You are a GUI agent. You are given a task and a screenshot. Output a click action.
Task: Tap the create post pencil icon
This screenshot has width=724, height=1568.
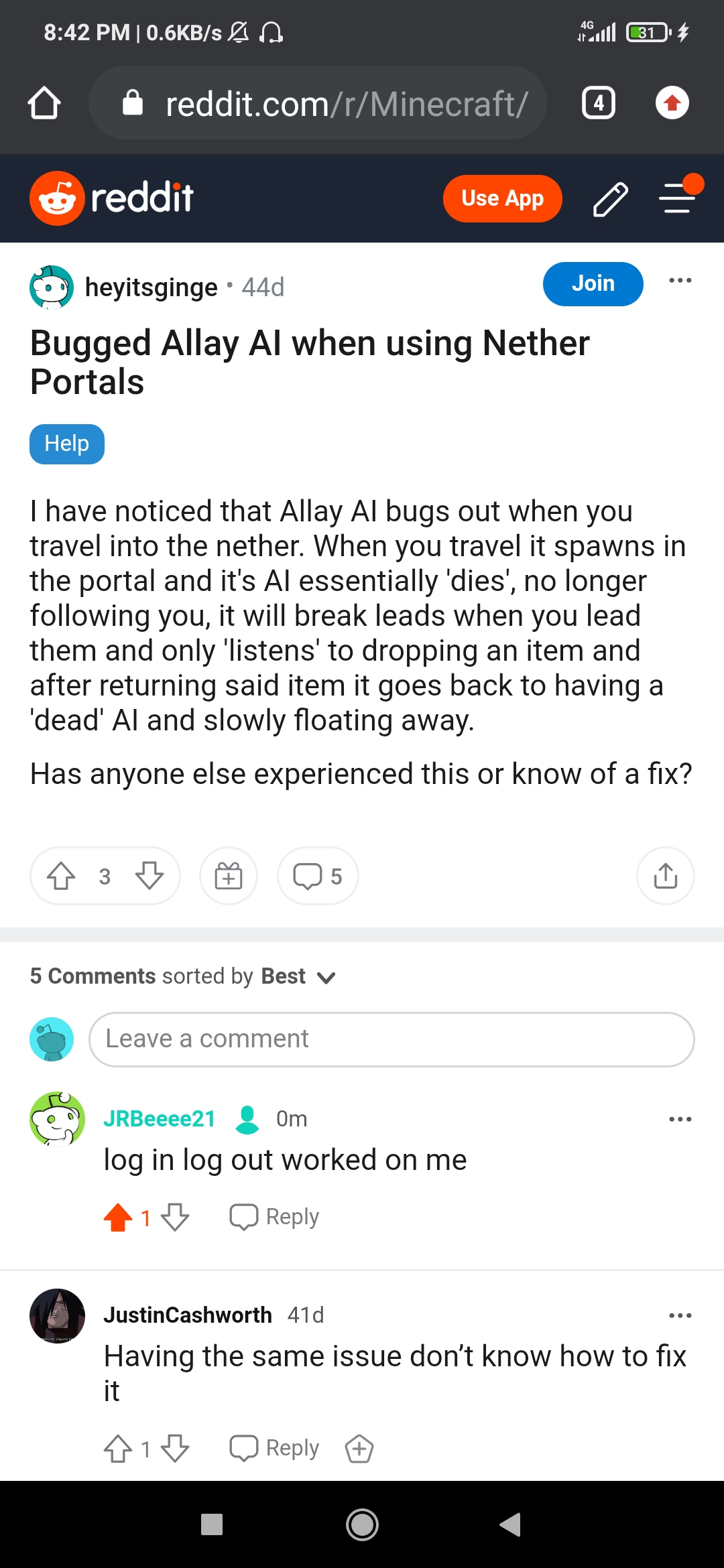[610, 199]
